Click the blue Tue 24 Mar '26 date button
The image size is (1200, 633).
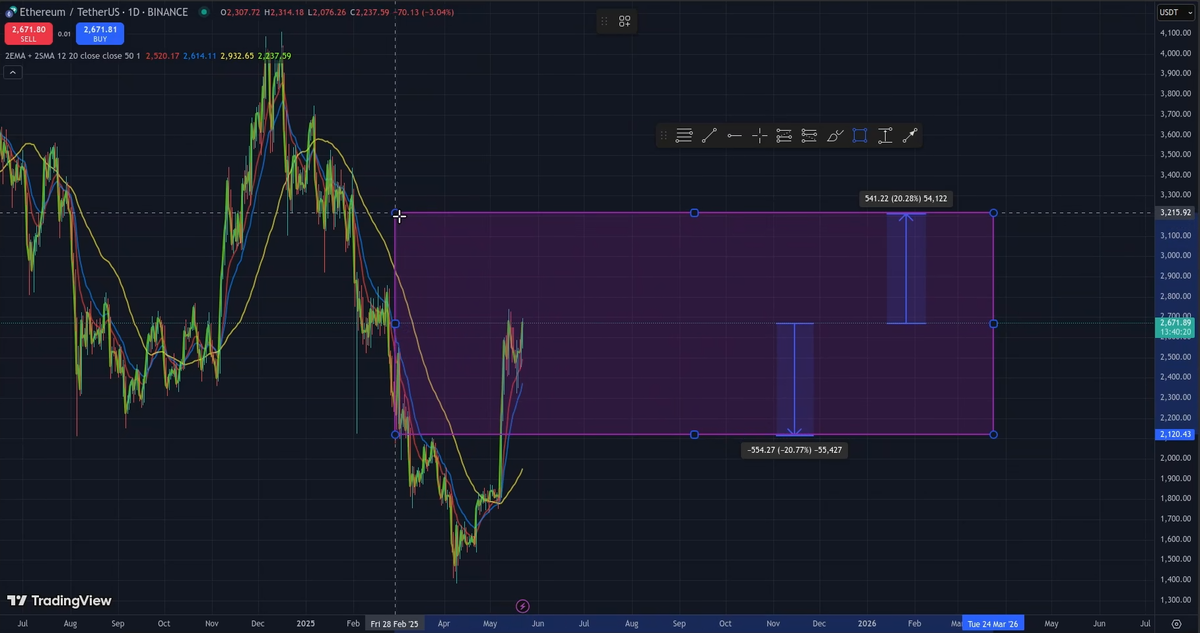[x=992, y=623]
